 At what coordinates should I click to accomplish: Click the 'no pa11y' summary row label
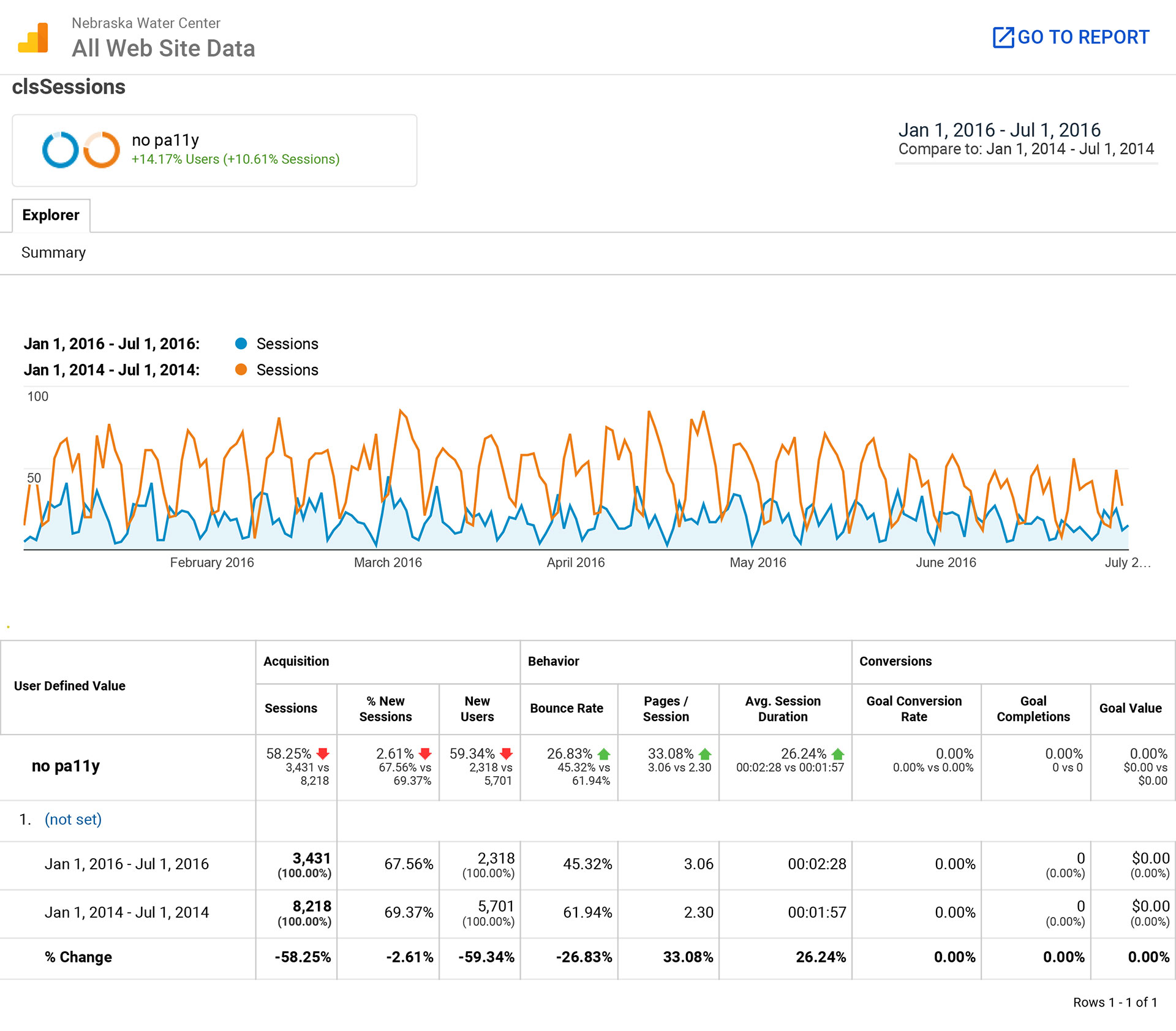pos(66,766)
